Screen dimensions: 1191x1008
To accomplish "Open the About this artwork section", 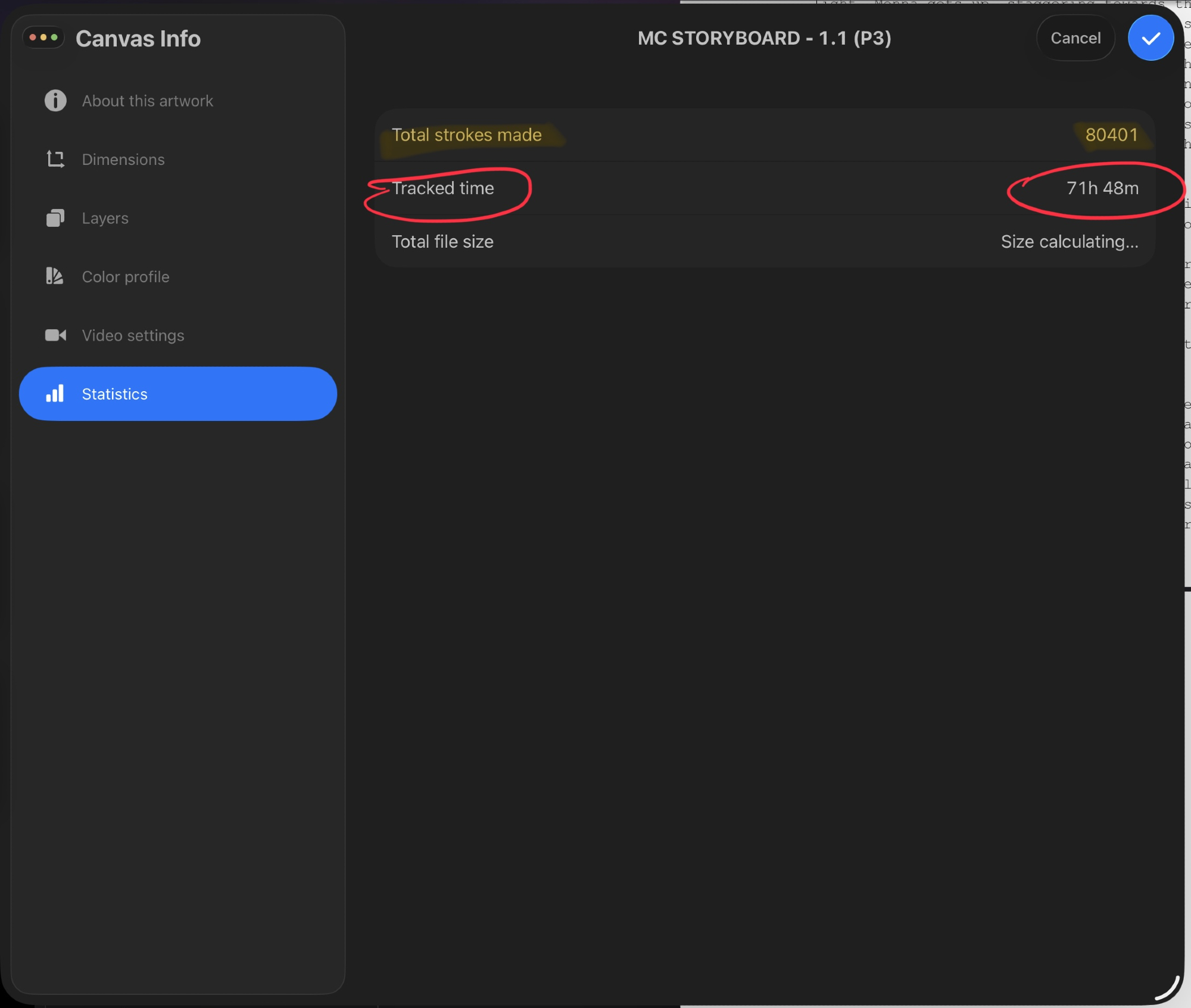I will pyautogui.click(x=147, y=101).
